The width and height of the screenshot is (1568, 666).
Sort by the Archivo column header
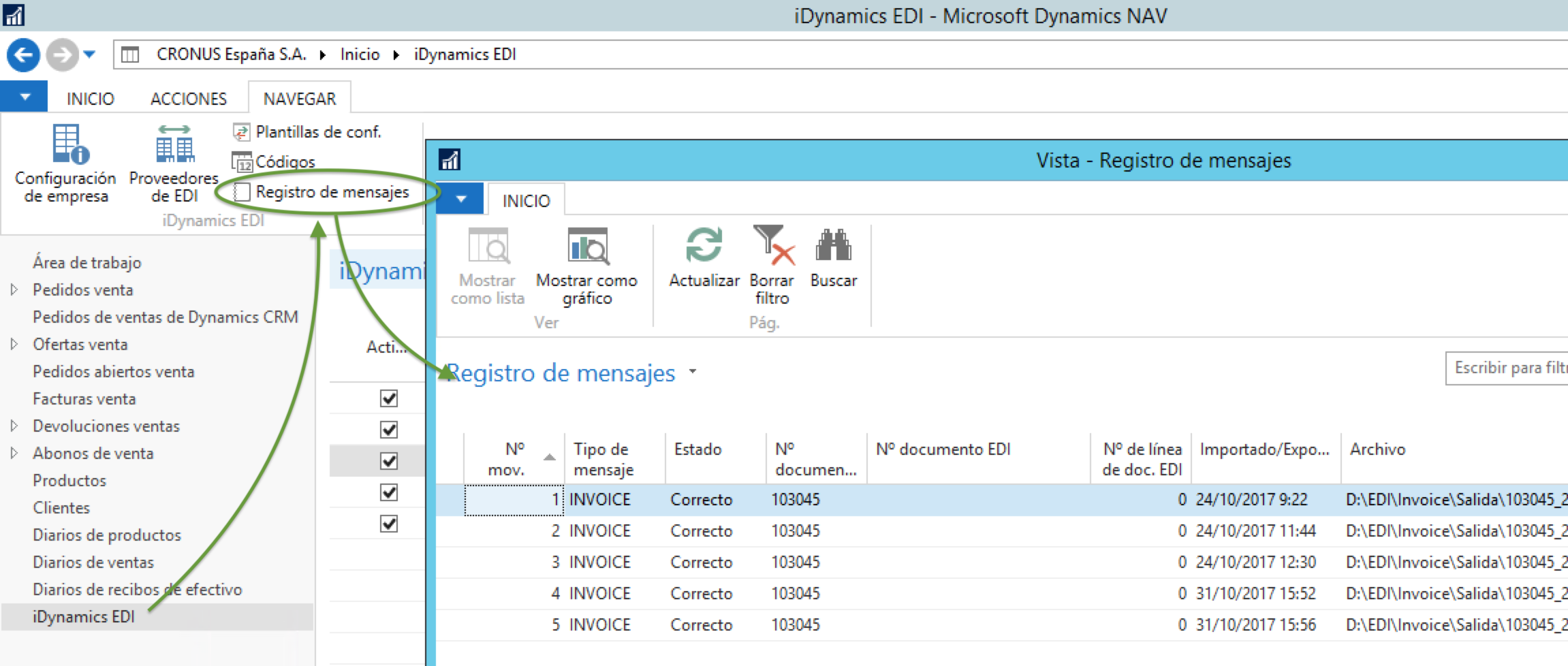pyautogui.click(x=1455, y=459)
